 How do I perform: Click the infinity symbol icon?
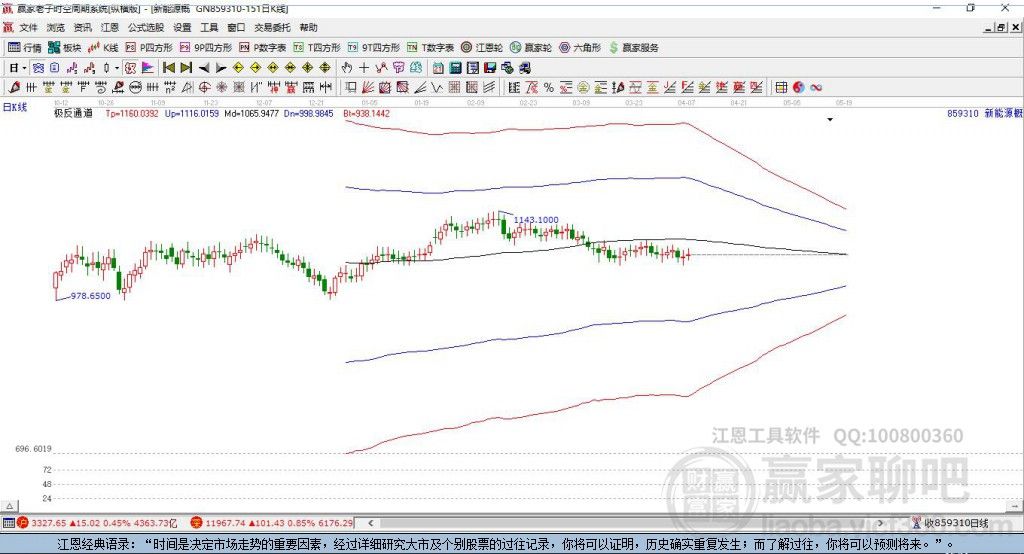pyautogui.click(x=816, y=87)
